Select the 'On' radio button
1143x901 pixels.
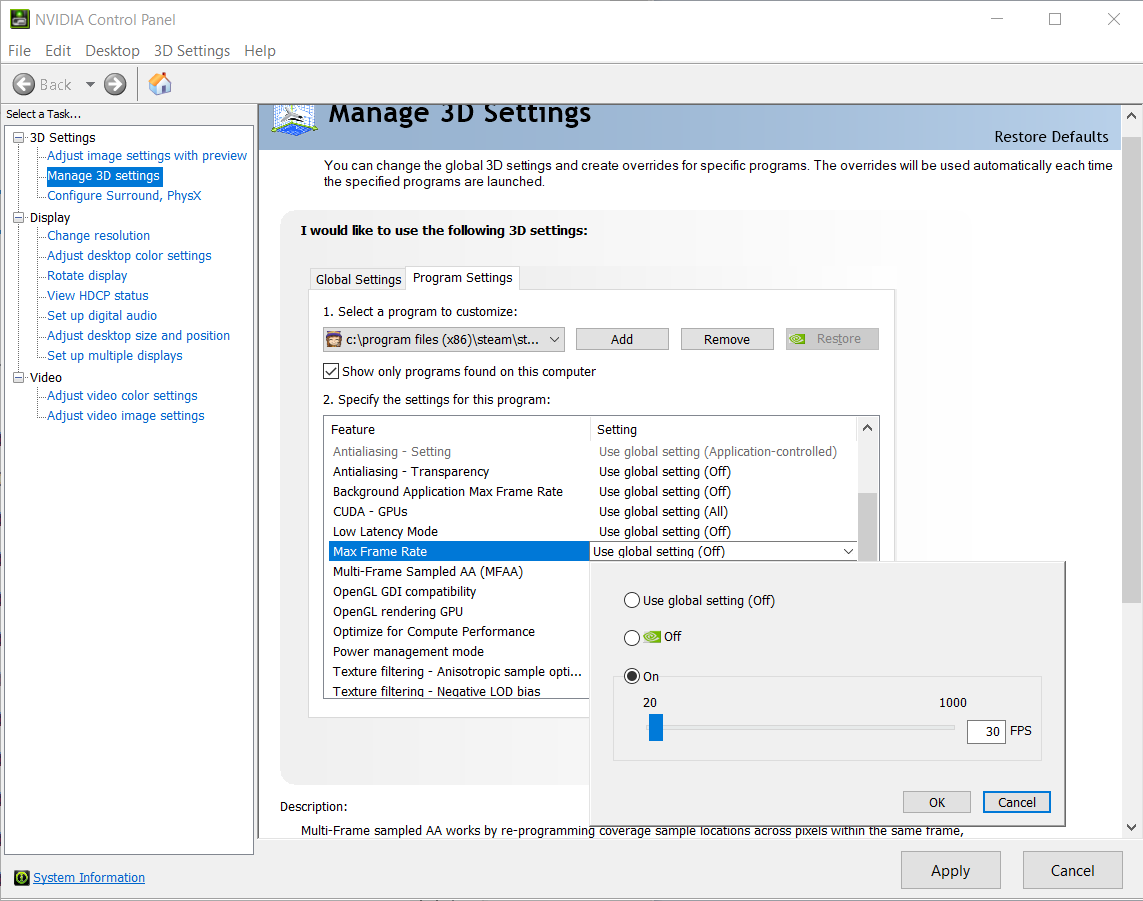point(632,676)
